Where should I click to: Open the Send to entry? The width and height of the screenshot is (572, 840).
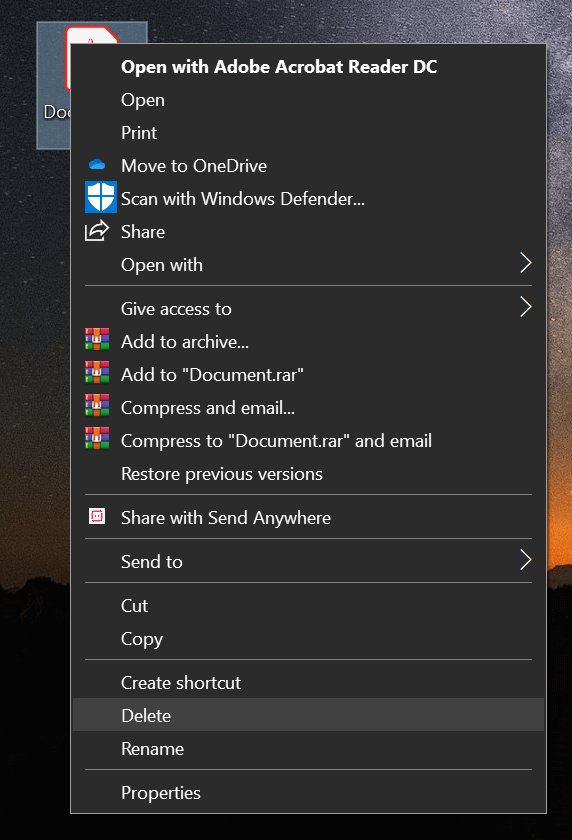[x=308, y=561]
